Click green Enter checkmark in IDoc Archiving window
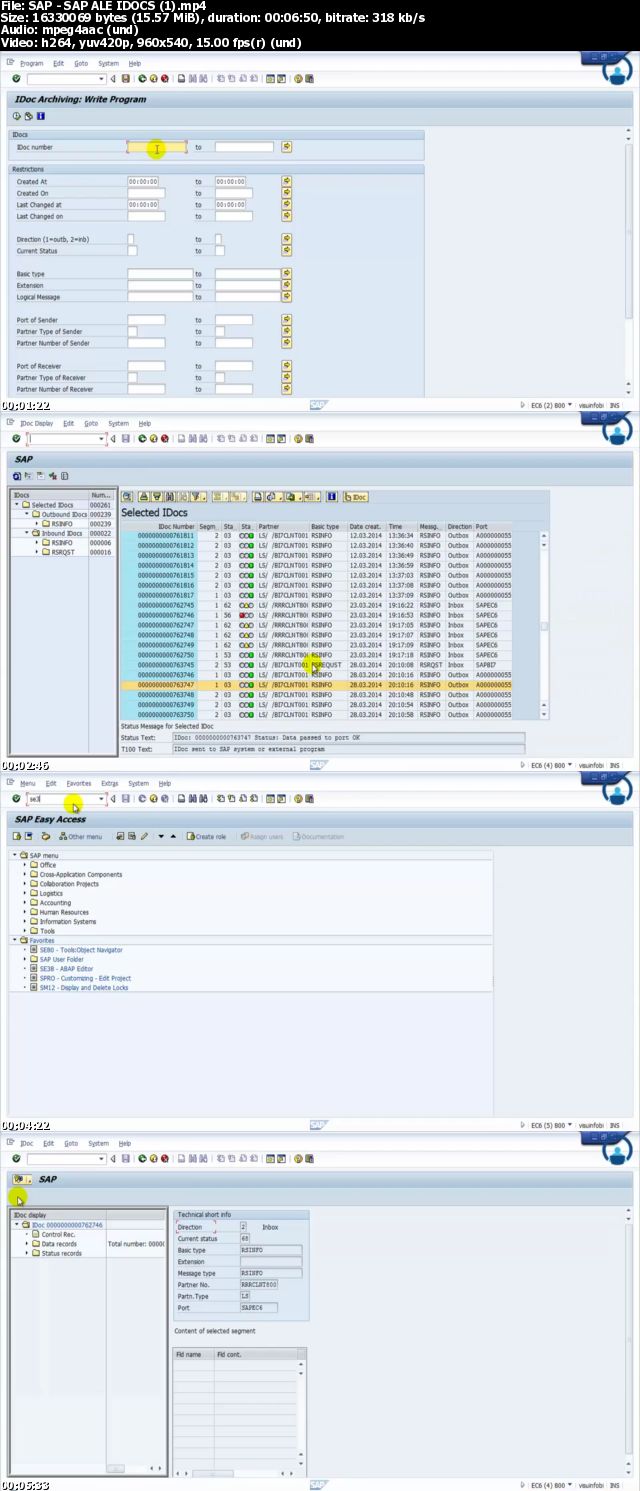Viewport: 640px width, 1491px height. pos(17,78)
